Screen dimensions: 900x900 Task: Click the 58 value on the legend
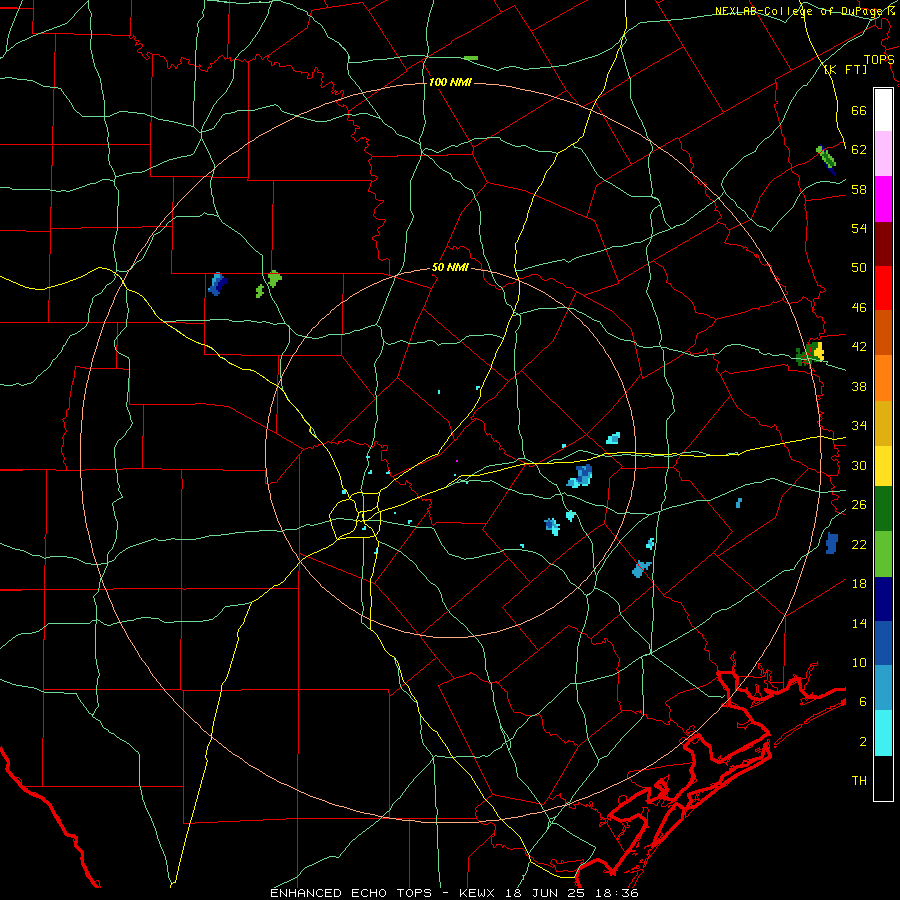859,189
